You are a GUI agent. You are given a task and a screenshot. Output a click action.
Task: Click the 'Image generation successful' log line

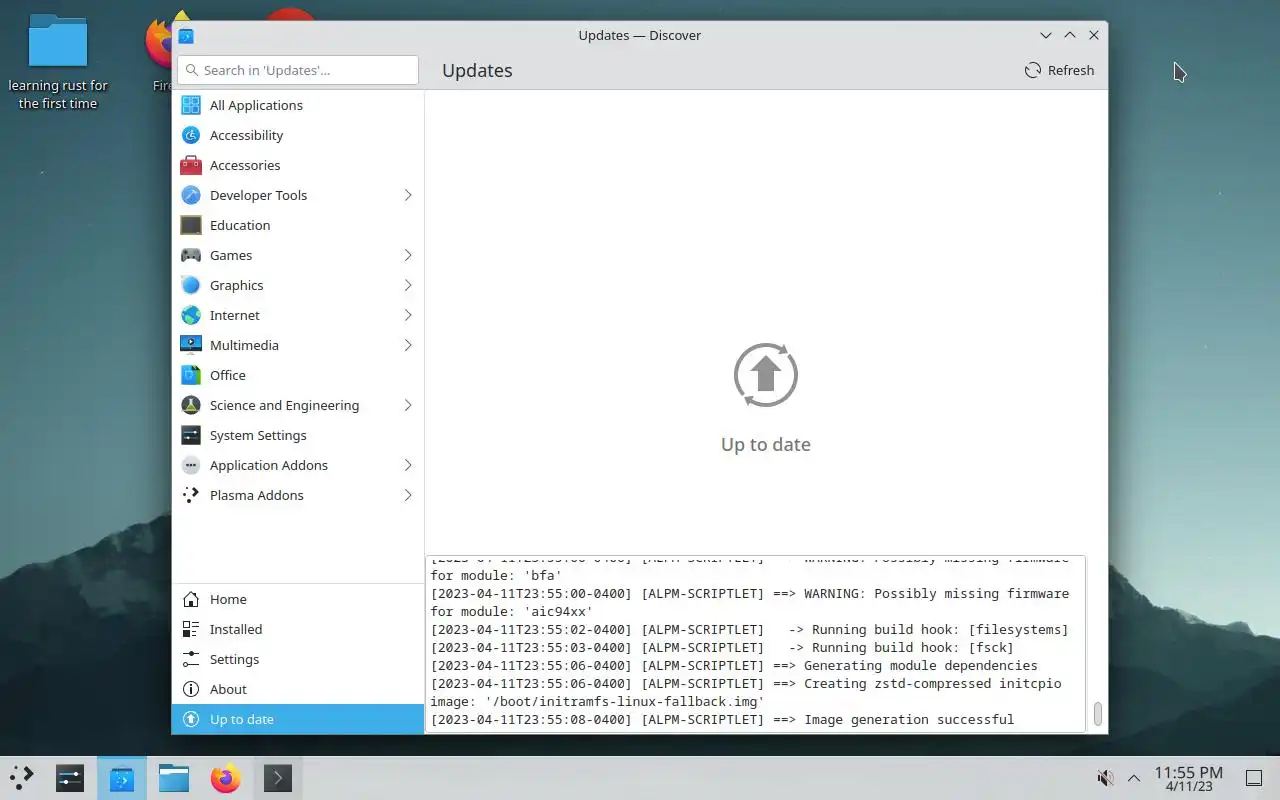click(722, 719)
